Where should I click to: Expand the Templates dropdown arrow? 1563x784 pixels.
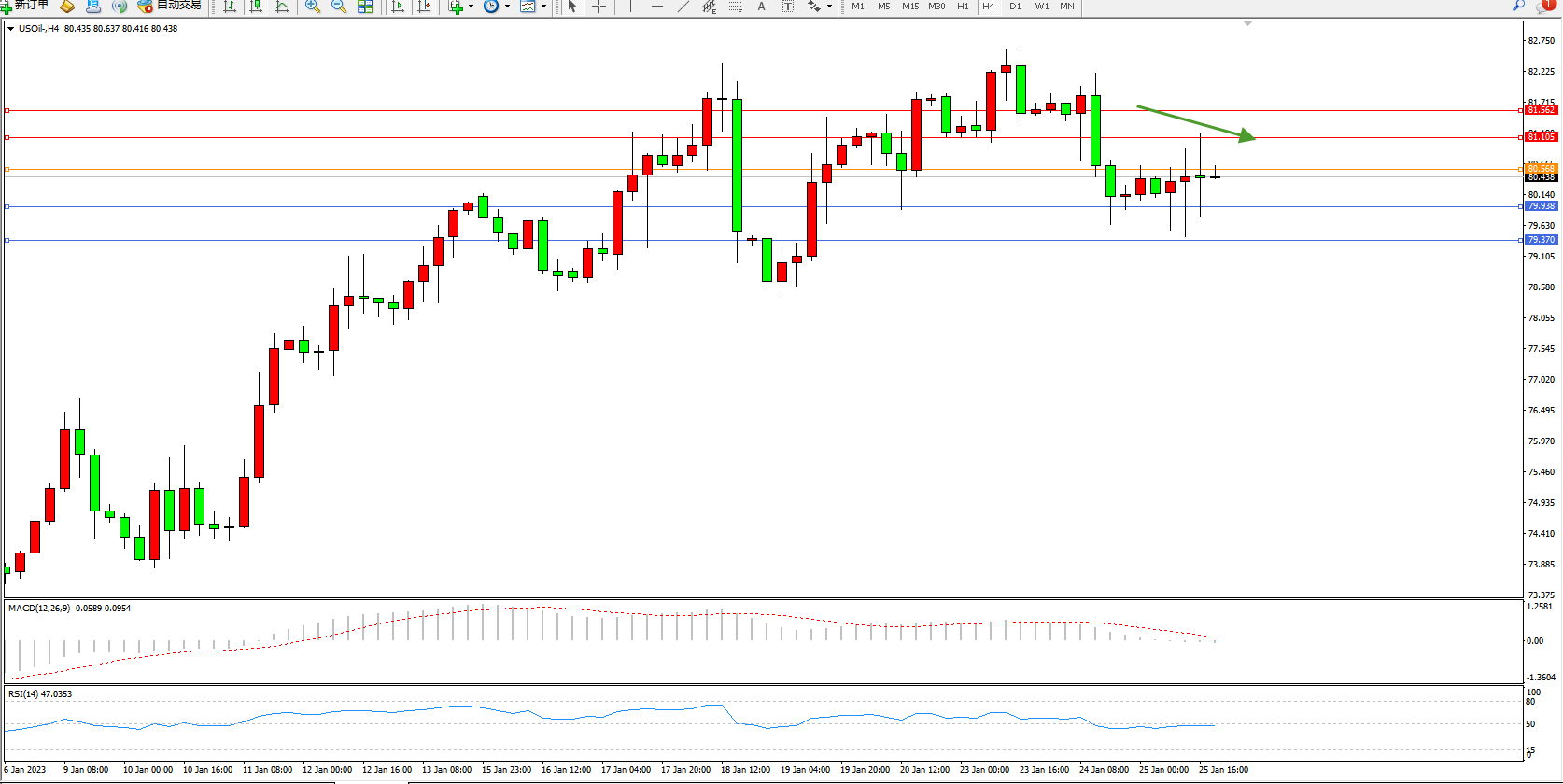(x=543, y=7)
